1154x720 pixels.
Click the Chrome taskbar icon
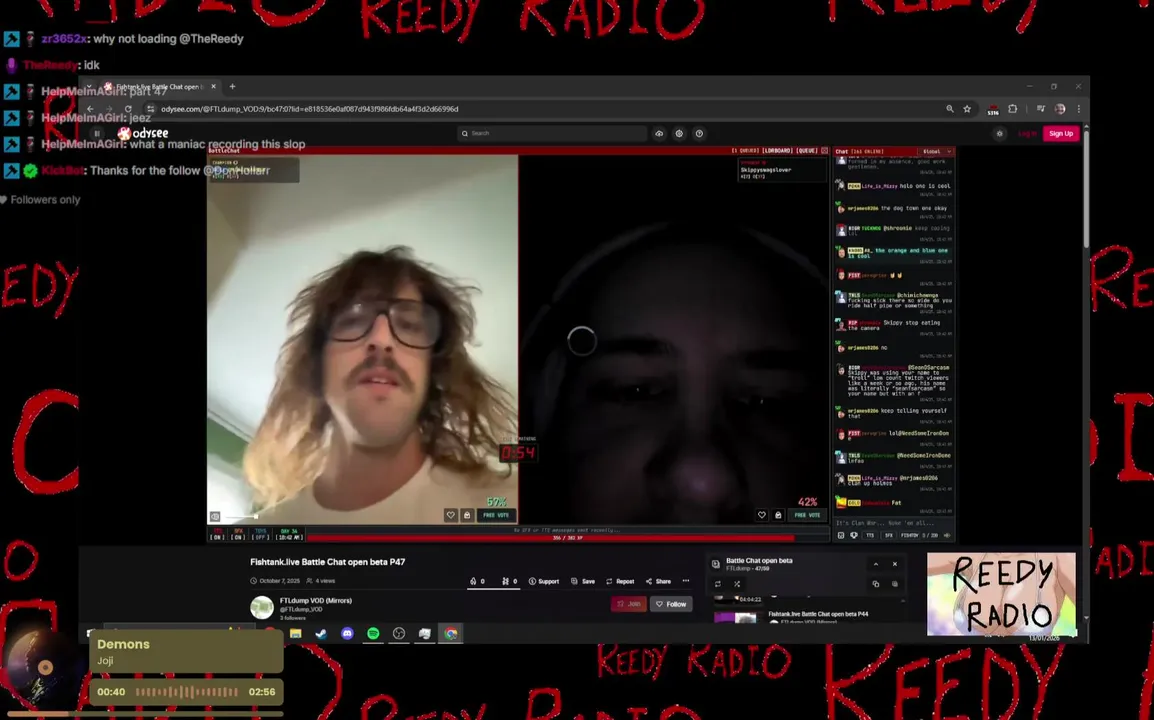click(450, 633)
